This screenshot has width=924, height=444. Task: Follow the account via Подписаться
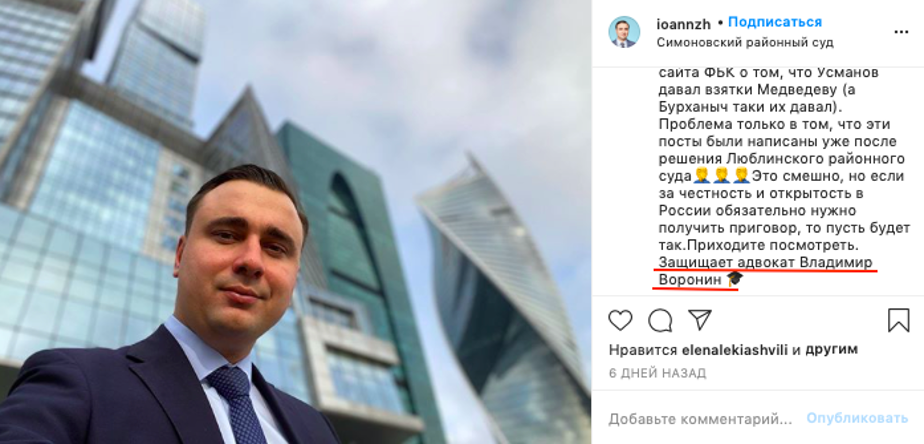775,22
